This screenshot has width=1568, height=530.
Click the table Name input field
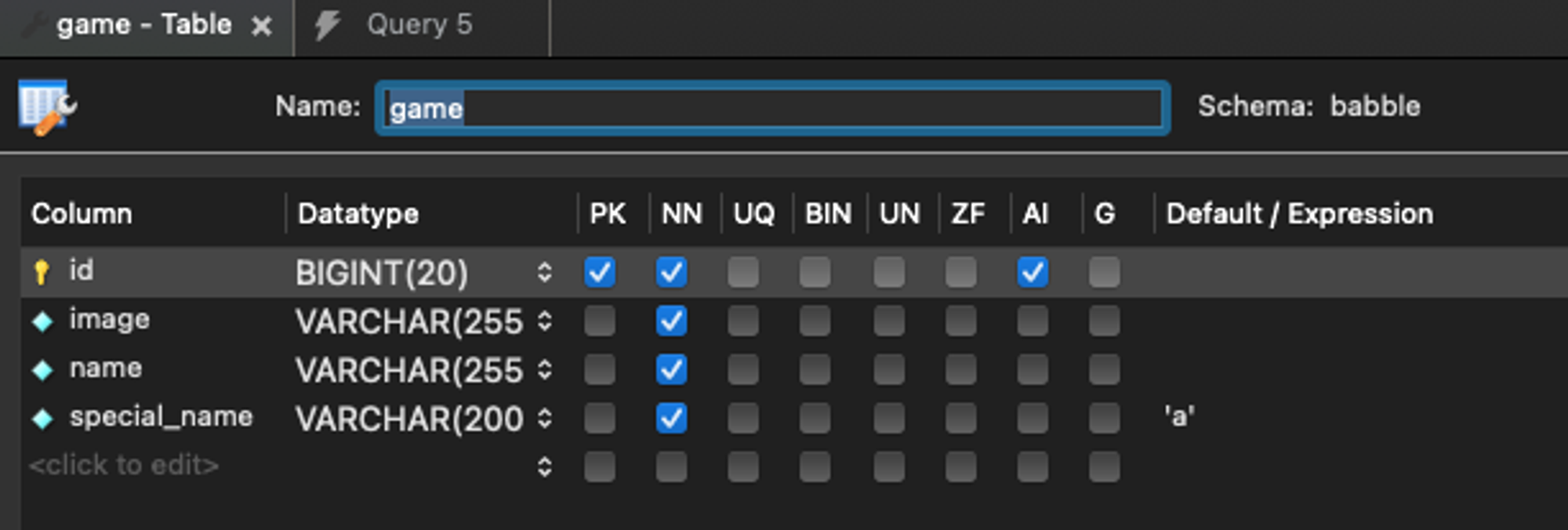pos(773,108)
